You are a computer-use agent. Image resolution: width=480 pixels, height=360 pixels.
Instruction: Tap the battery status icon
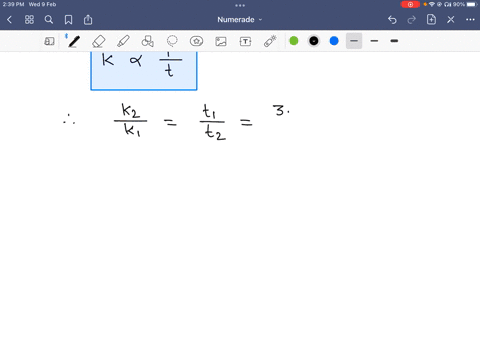[472, 4]
